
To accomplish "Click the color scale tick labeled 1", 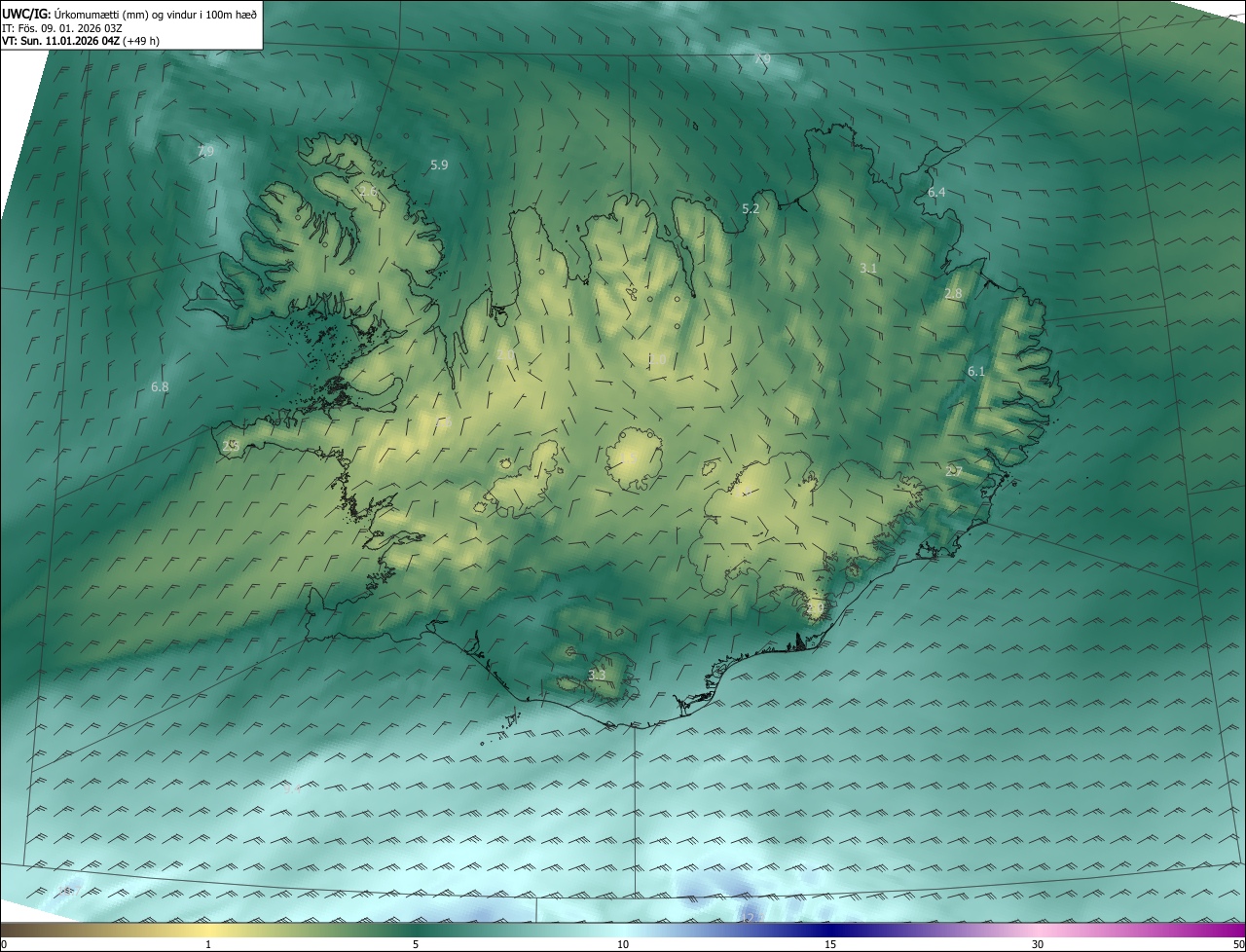I will [208, 944].
